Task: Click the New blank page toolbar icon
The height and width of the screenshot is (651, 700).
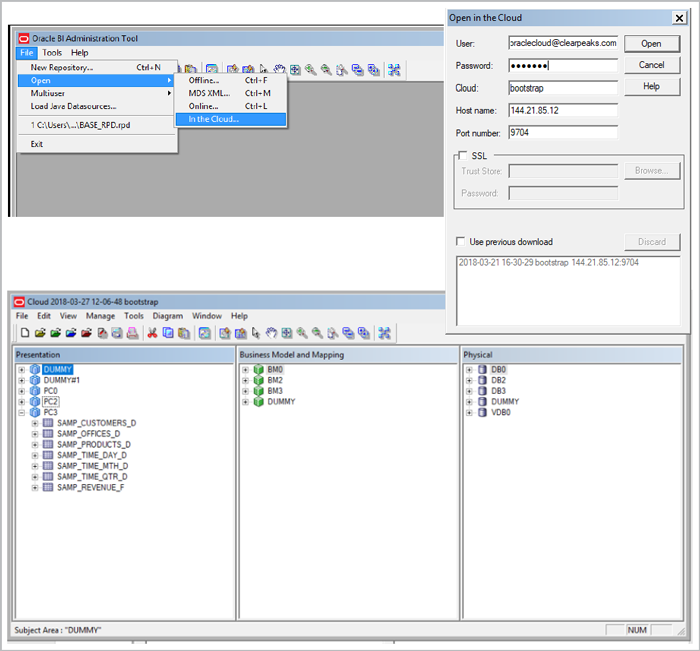Action: click(25, 333)
